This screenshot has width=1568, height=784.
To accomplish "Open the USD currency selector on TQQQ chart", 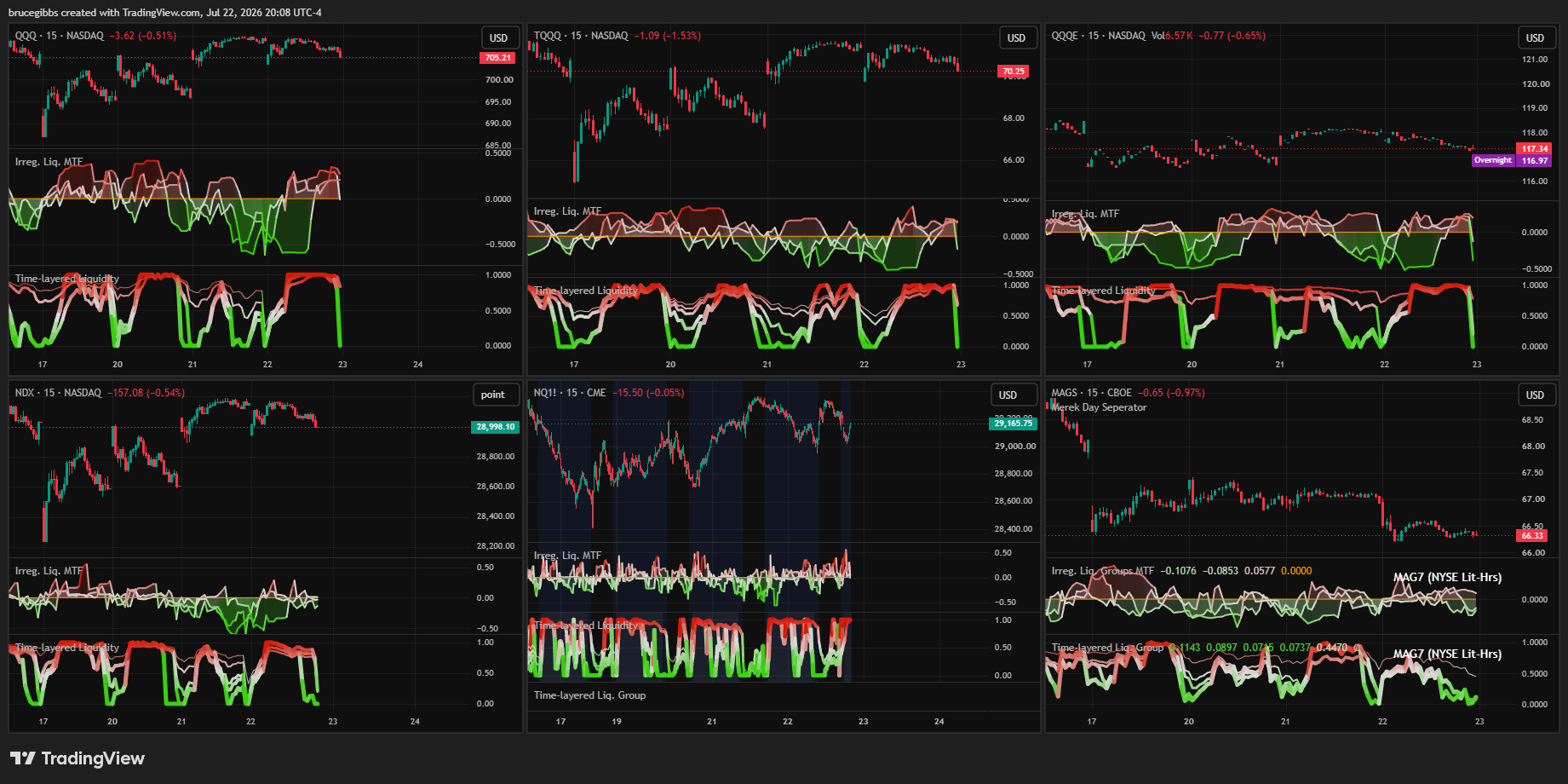I will 1016,37.
